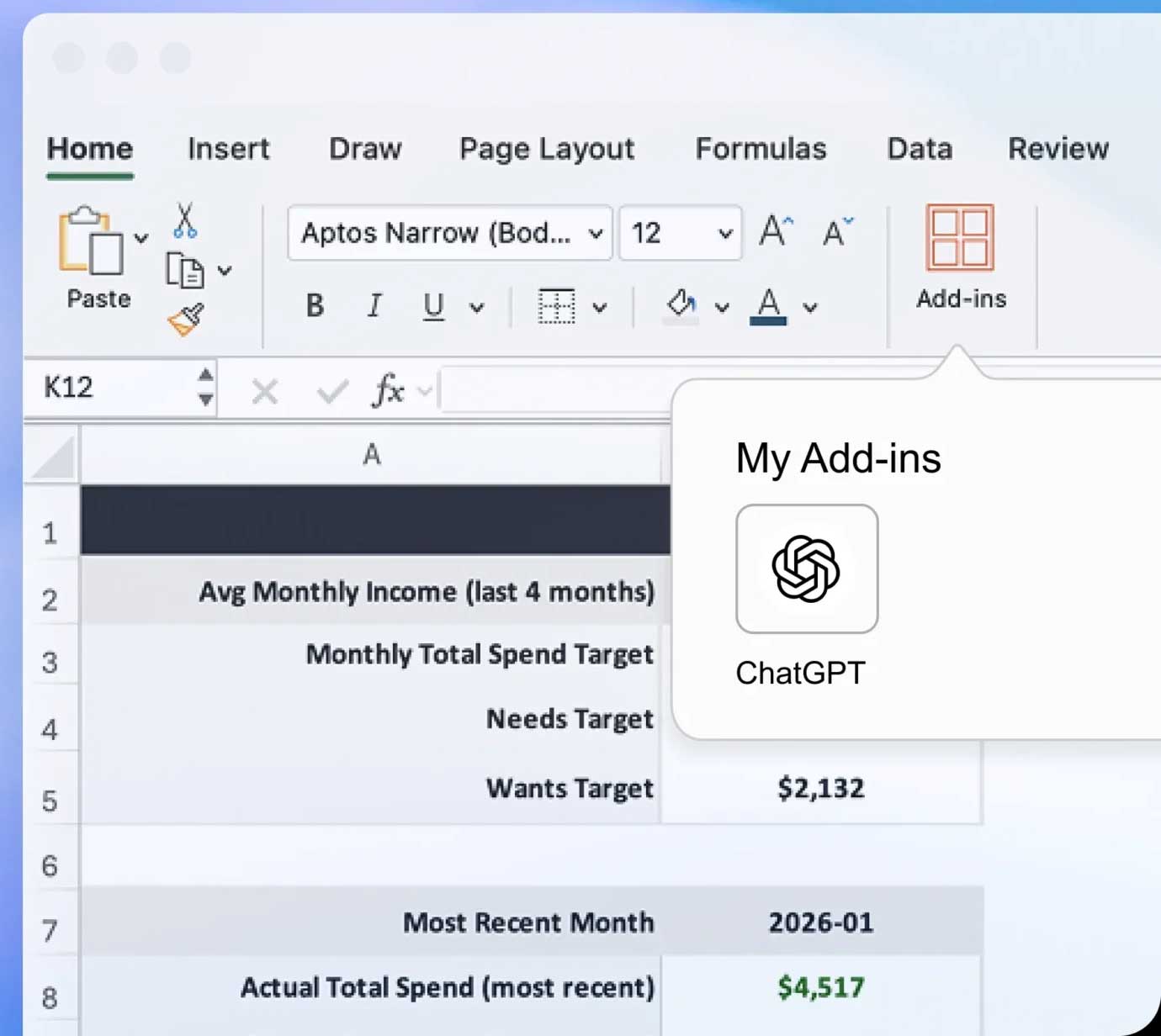Image resolution: width=1161 pixels, height=1036 pixels.
Task: Click the "Avg Monthly Income (last 4 months)" cell
Action: coord(372,591)
